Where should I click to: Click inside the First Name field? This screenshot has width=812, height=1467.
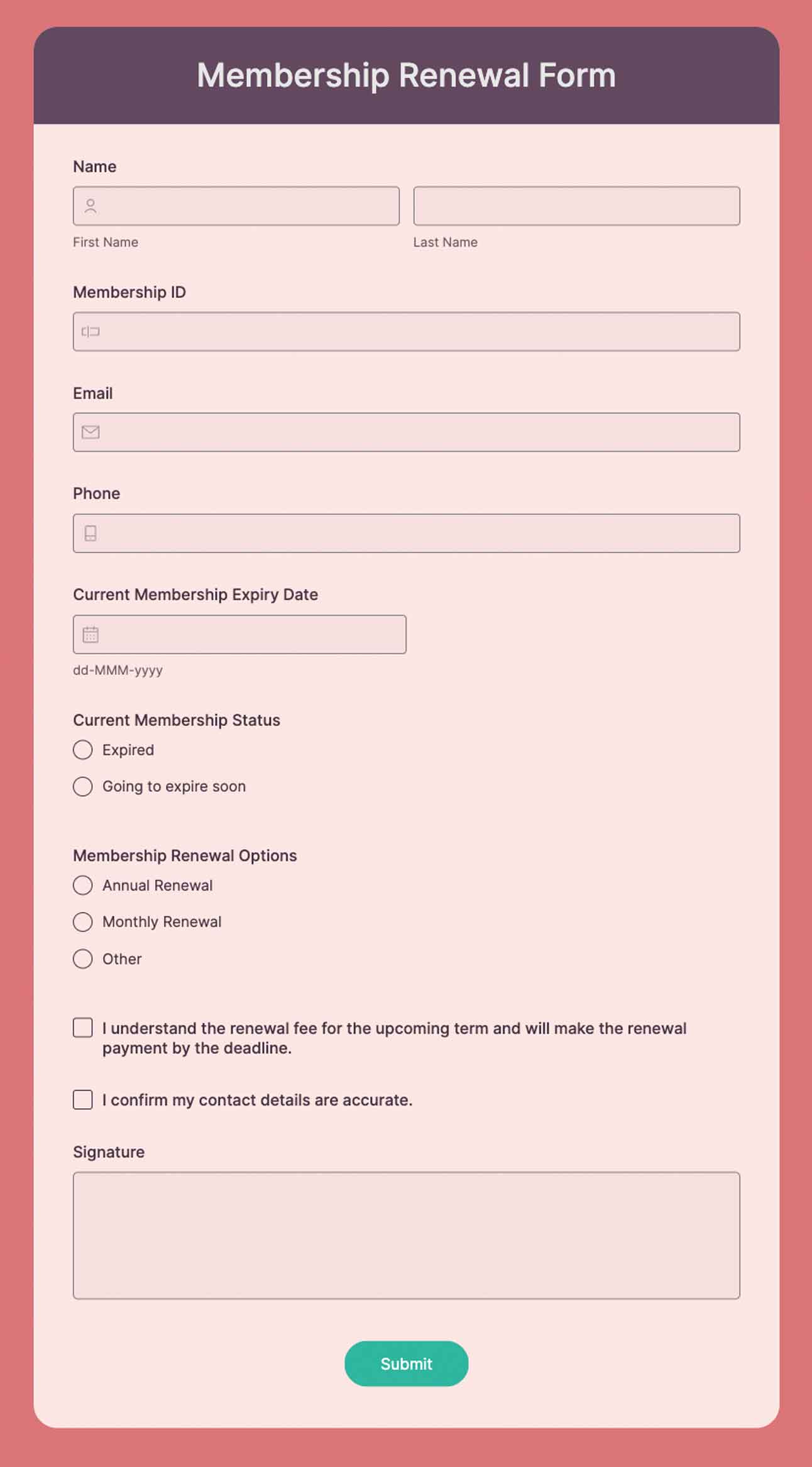point(236,206)
